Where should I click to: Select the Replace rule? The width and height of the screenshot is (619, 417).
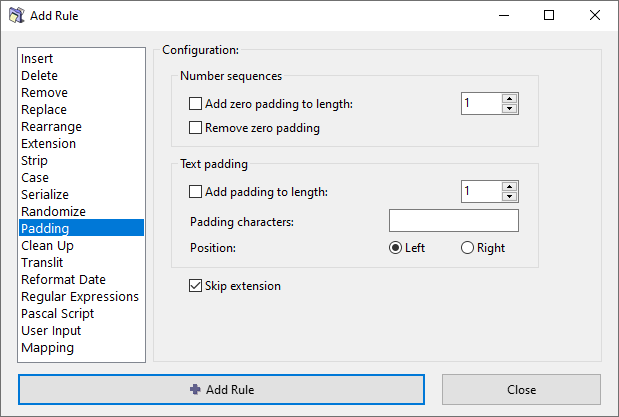(81, 109)
